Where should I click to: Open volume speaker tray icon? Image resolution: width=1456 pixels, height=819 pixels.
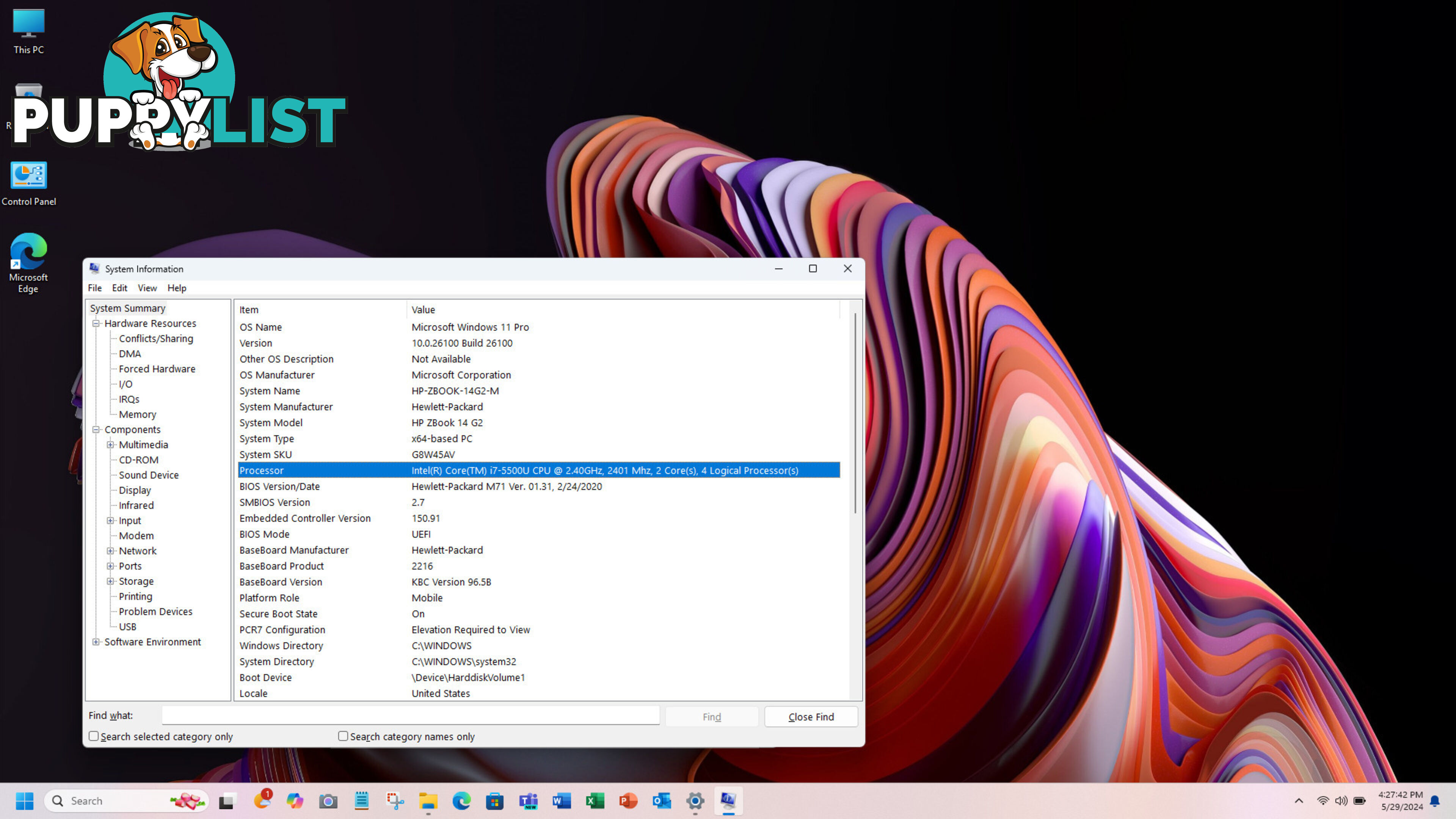pos(1341,801)
